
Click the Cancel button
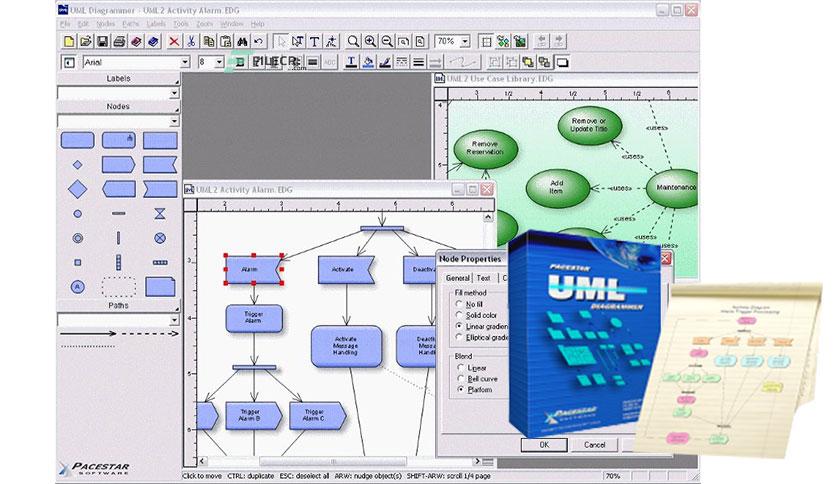(594, 445)
